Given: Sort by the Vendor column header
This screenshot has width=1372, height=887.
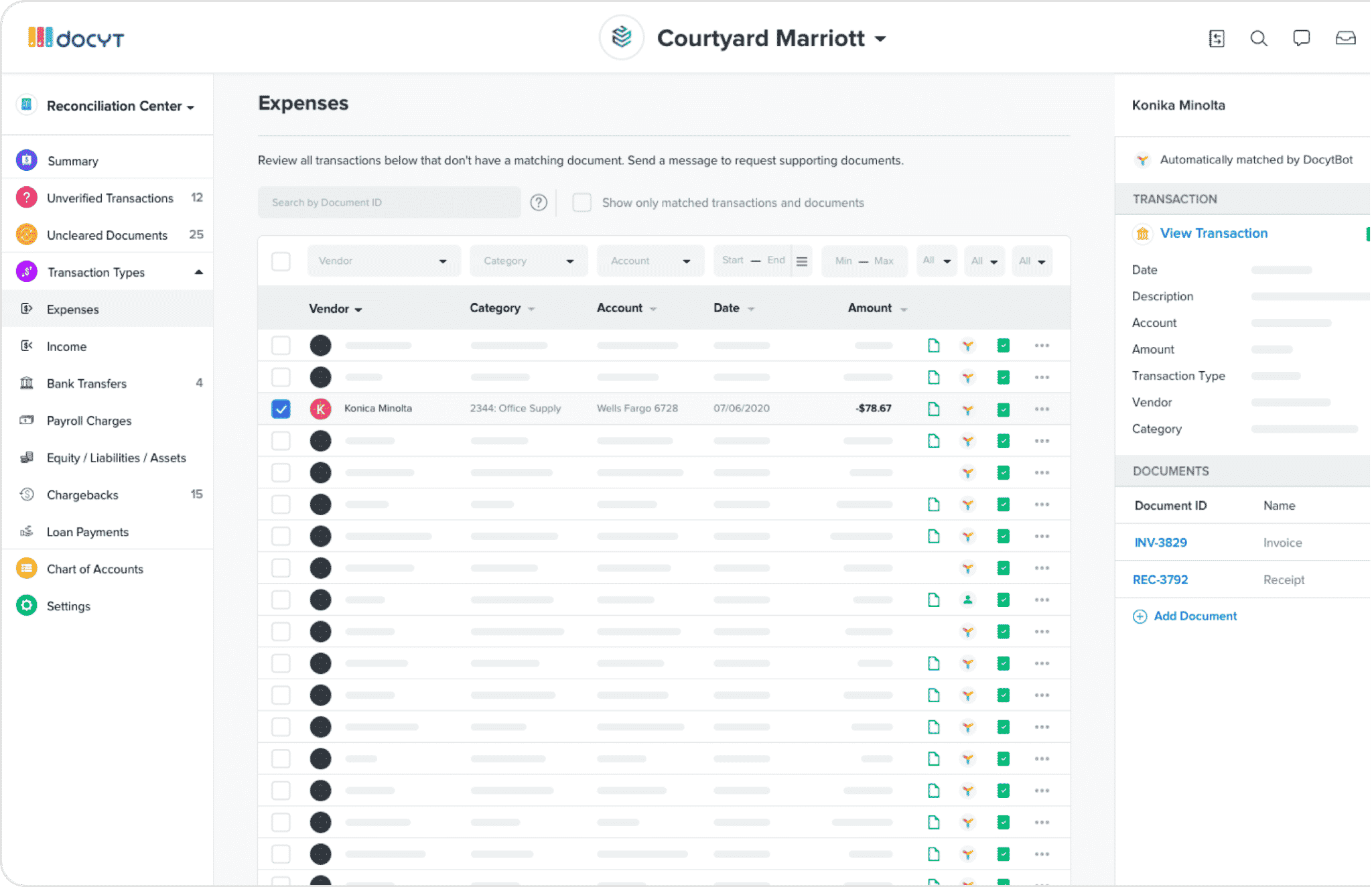Looking at the screenshot, I should point(335,309).
